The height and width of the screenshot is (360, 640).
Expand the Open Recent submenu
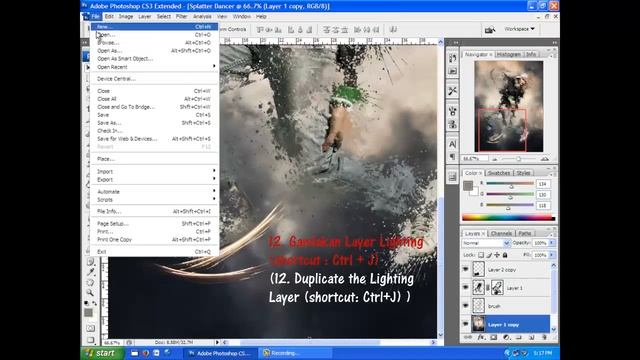155,67
